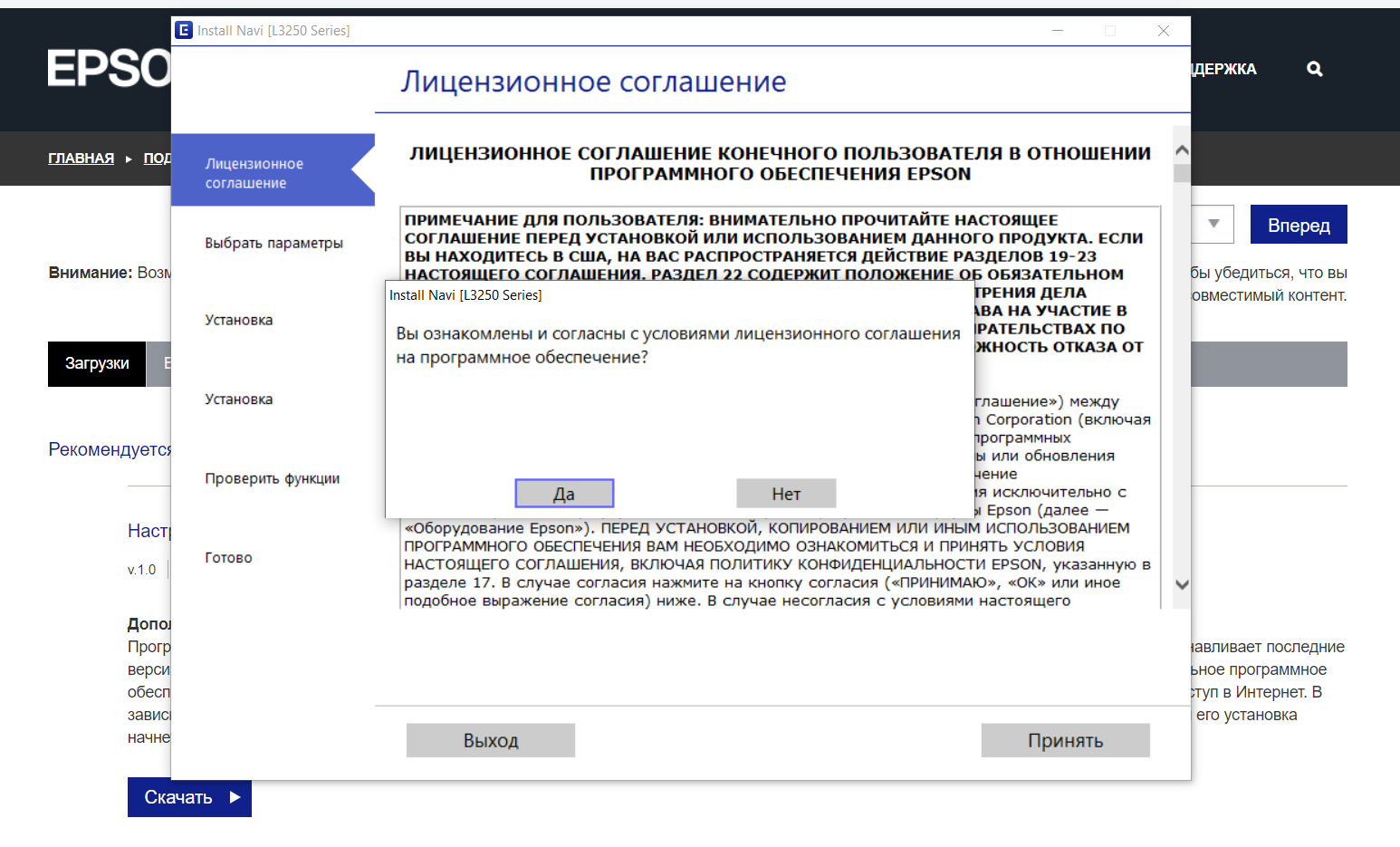
Task: Open the Загрузки tab on the Epson page
Action: [x=97, y=363]
